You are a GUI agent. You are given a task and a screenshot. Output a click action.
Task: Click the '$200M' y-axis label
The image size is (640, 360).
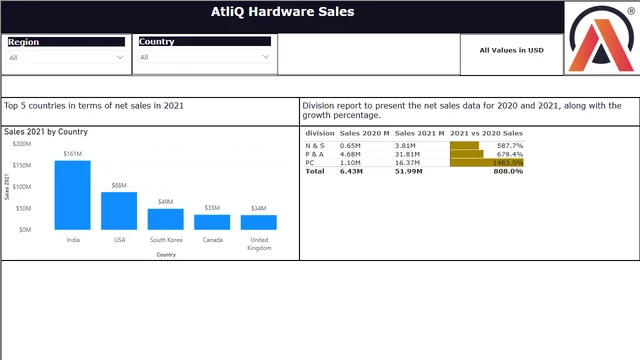(x=22, y=144)
